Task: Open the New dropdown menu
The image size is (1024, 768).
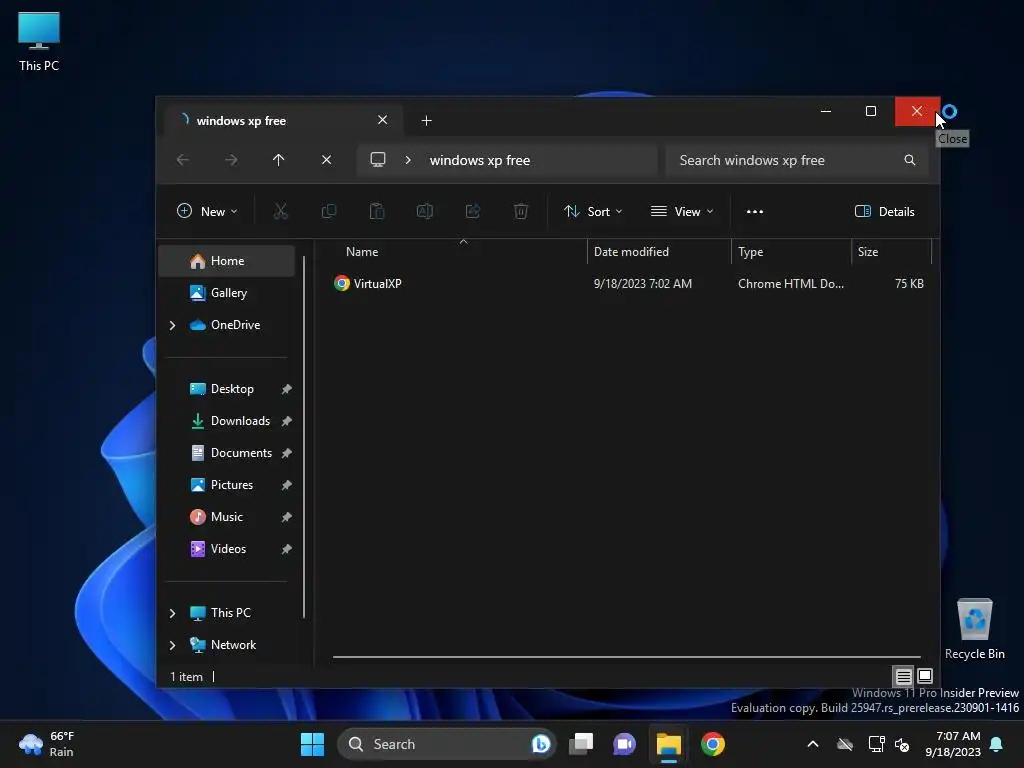Action: tap(207, 212)
